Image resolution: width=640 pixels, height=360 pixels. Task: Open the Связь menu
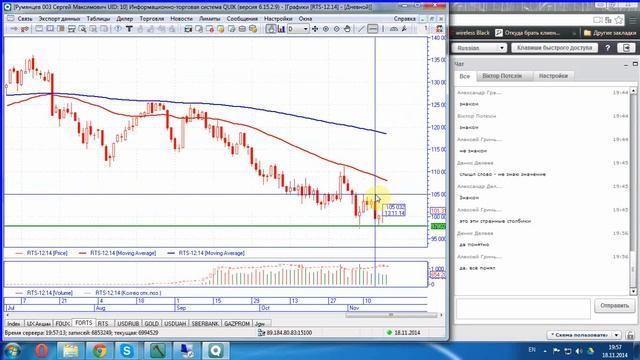[x=24, y=19]
